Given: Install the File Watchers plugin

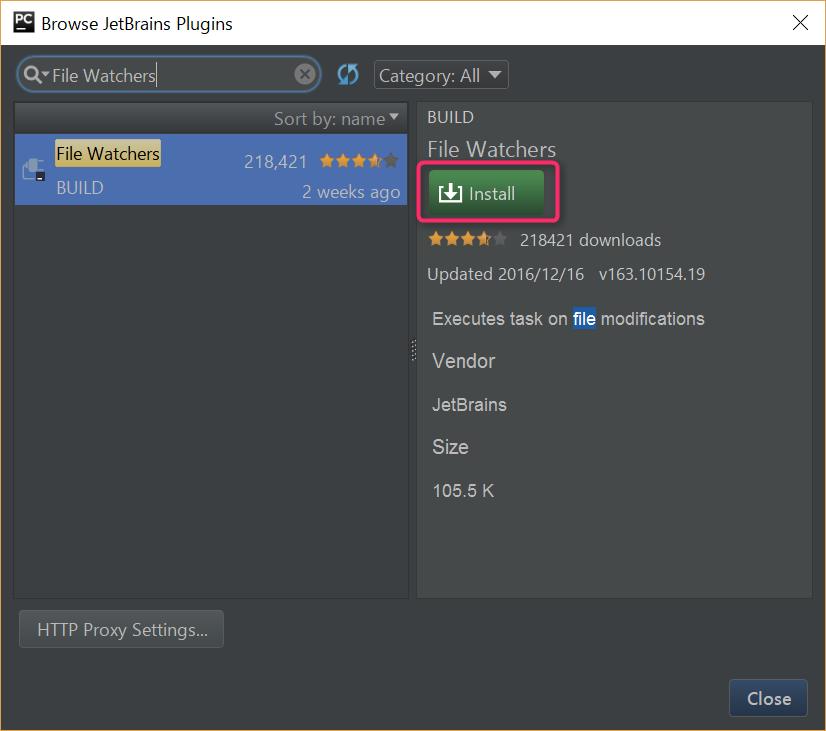Looking at the screenshot, I should (x=486, y=193).
